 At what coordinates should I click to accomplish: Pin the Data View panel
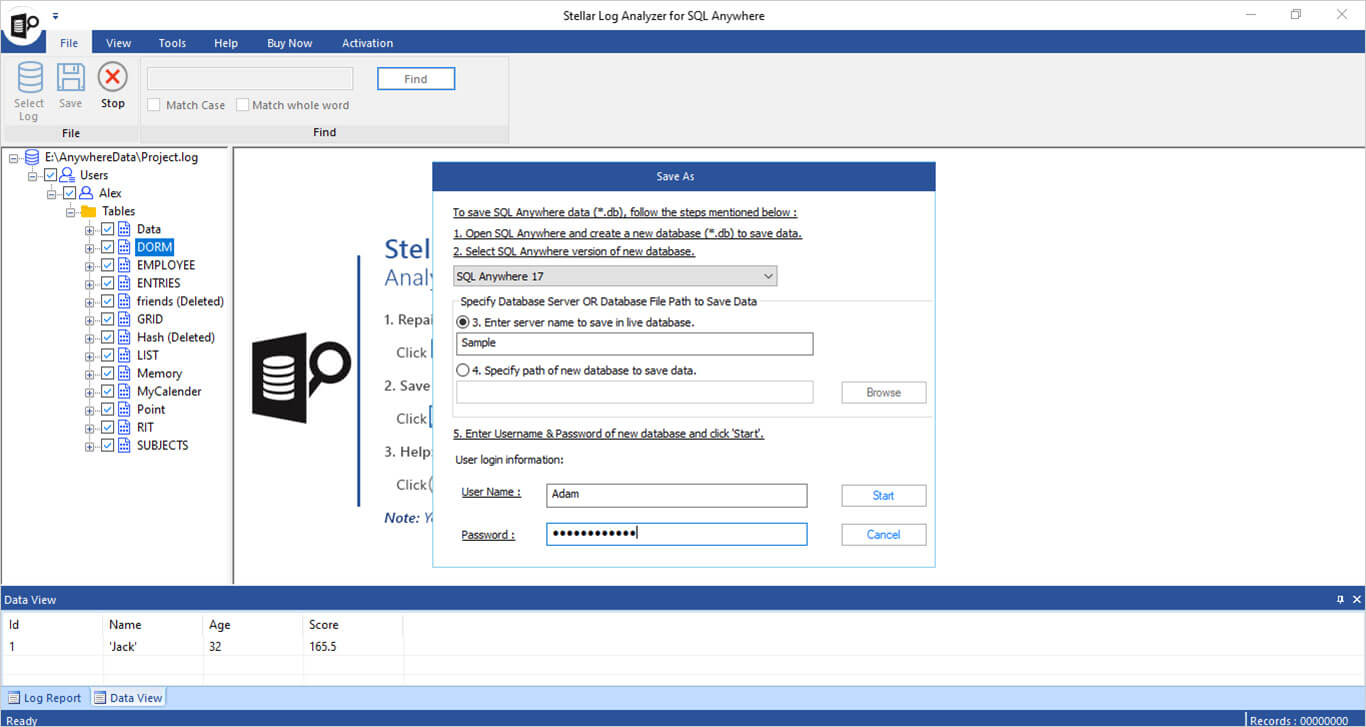[x=1341, y=600]
